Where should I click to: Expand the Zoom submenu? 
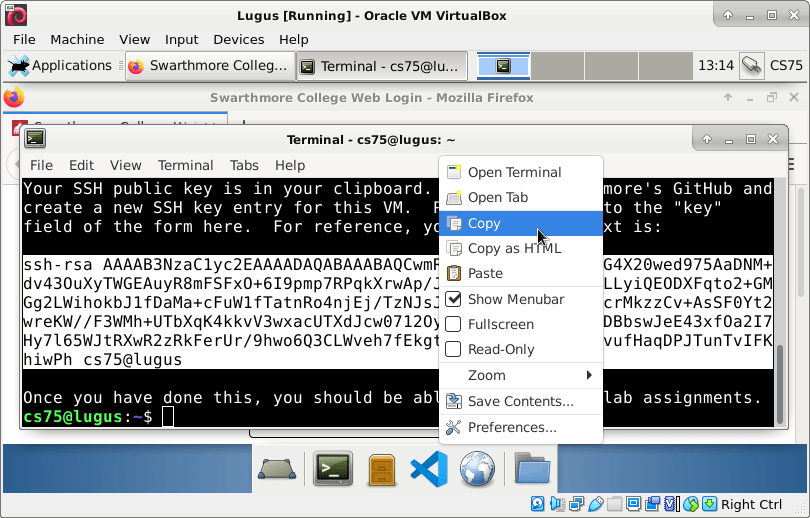(x=521, y=375)
